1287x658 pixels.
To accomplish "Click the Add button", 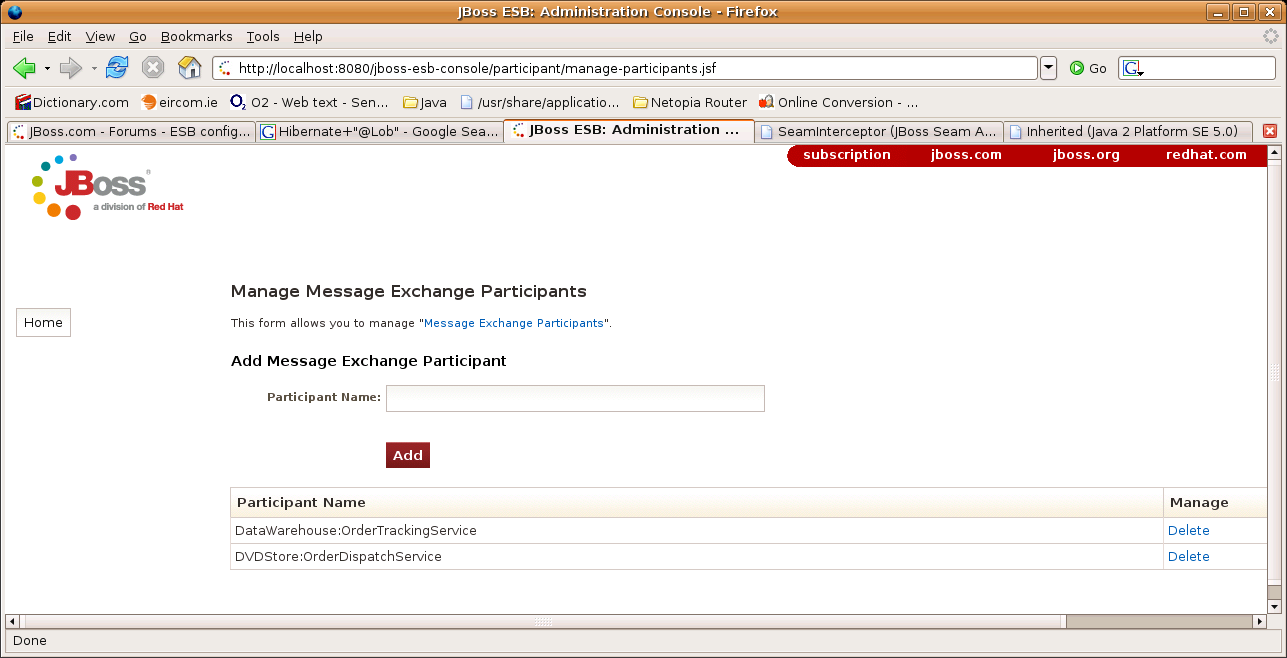I will coord(408,455).
